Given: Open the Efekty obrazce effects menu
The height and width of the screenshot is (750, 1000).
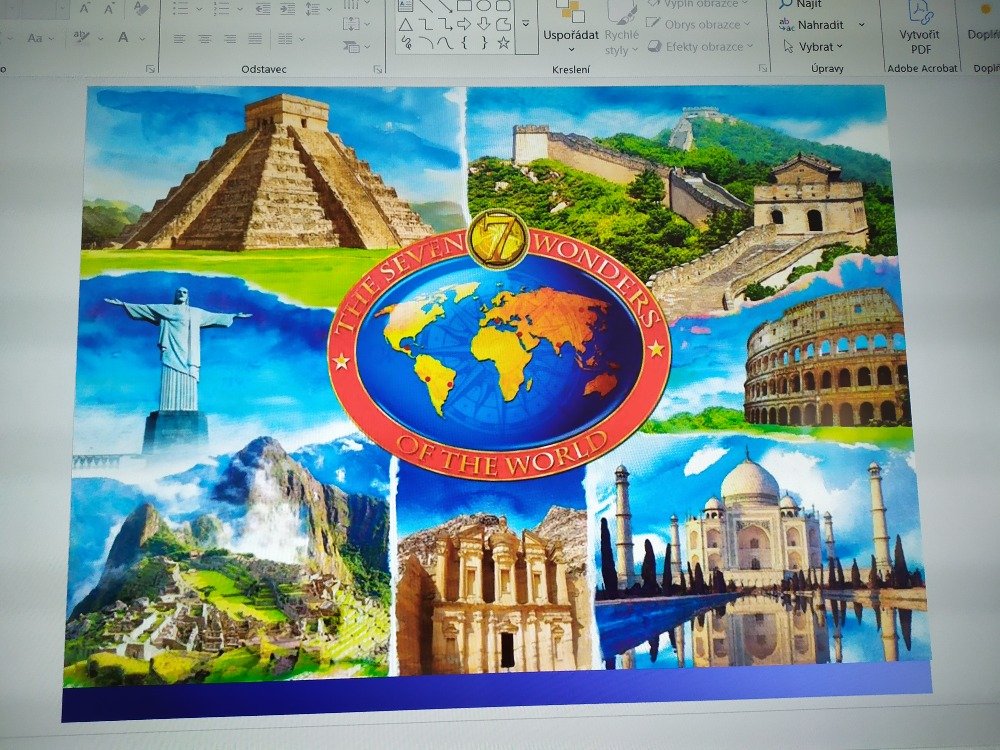Looking at the screenshot, I should tap(700, 47).
